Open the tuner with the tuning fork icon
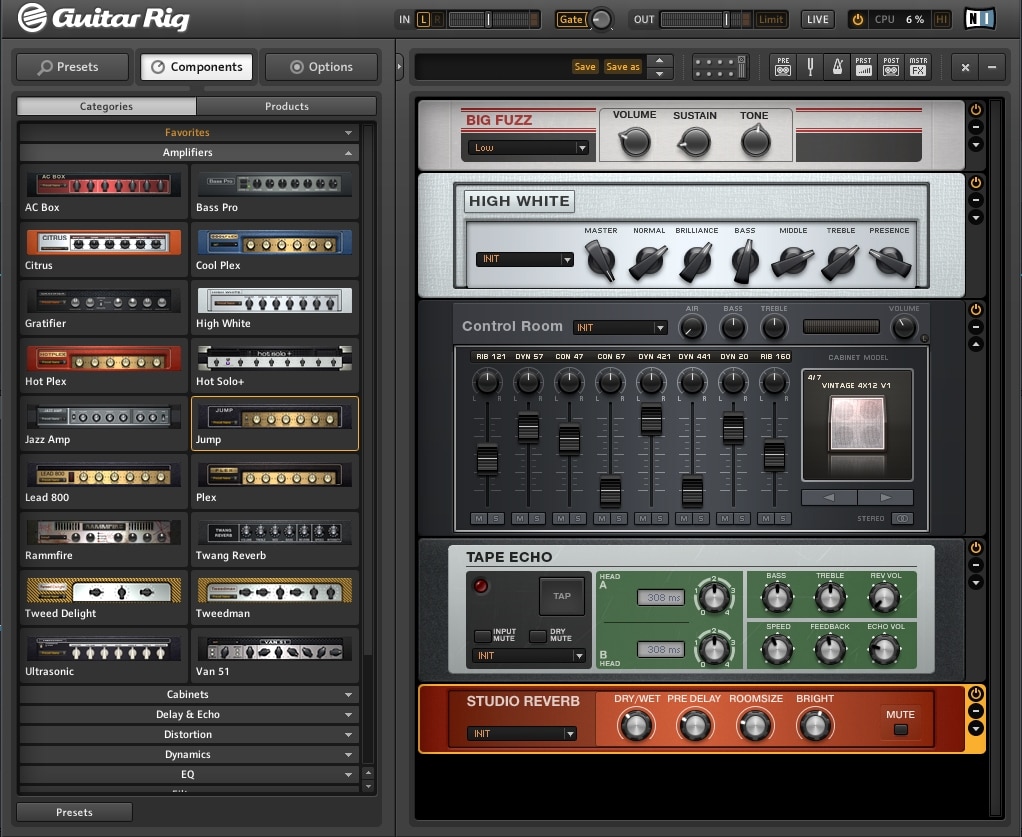 pyautogui.click(x=810, y=66)
